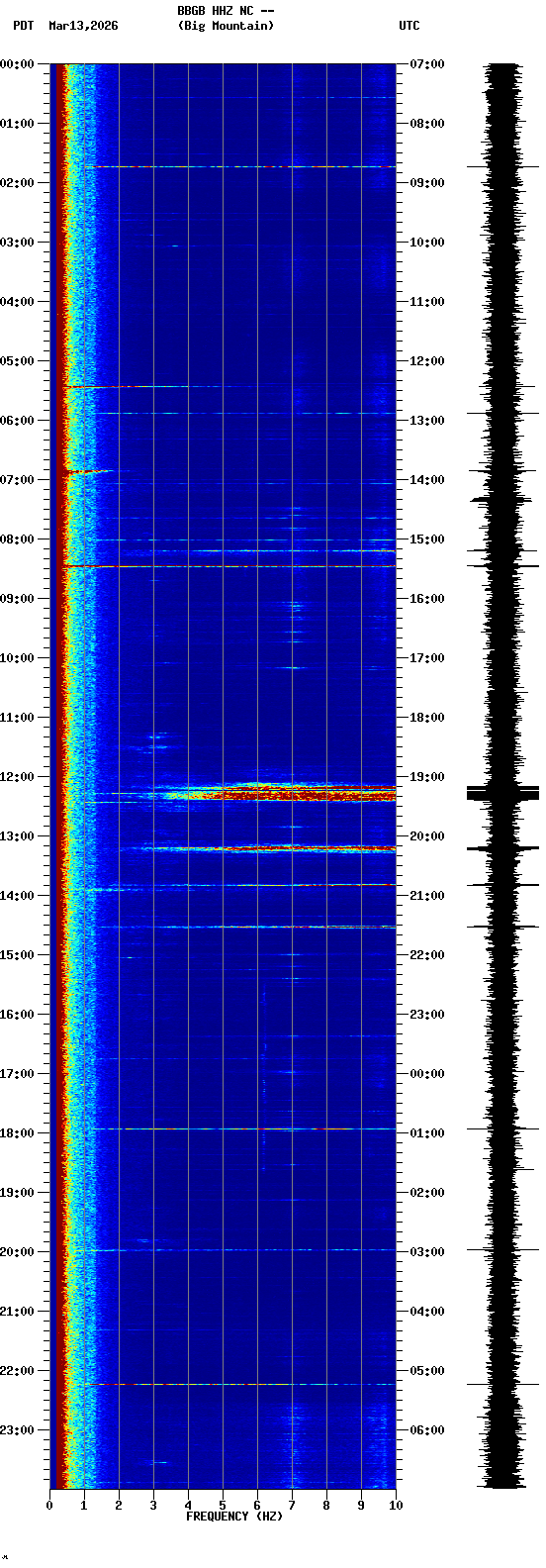Image resolution: width=546 pixels, height=1568 pixels.
Task: Click the PDT time label 02:00
Action: pyautogui.click(x=17, y=183)
